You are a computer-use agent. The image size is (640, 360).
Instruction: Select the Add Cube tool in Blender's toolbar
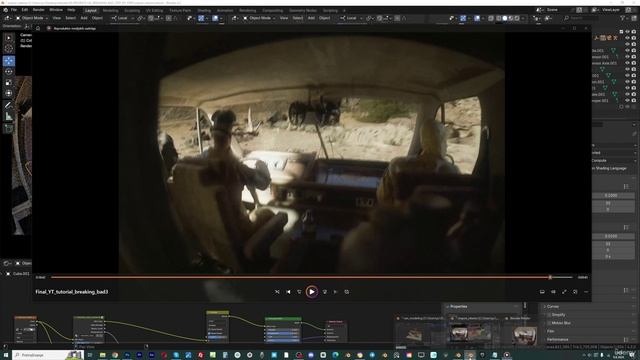(9, 129)
